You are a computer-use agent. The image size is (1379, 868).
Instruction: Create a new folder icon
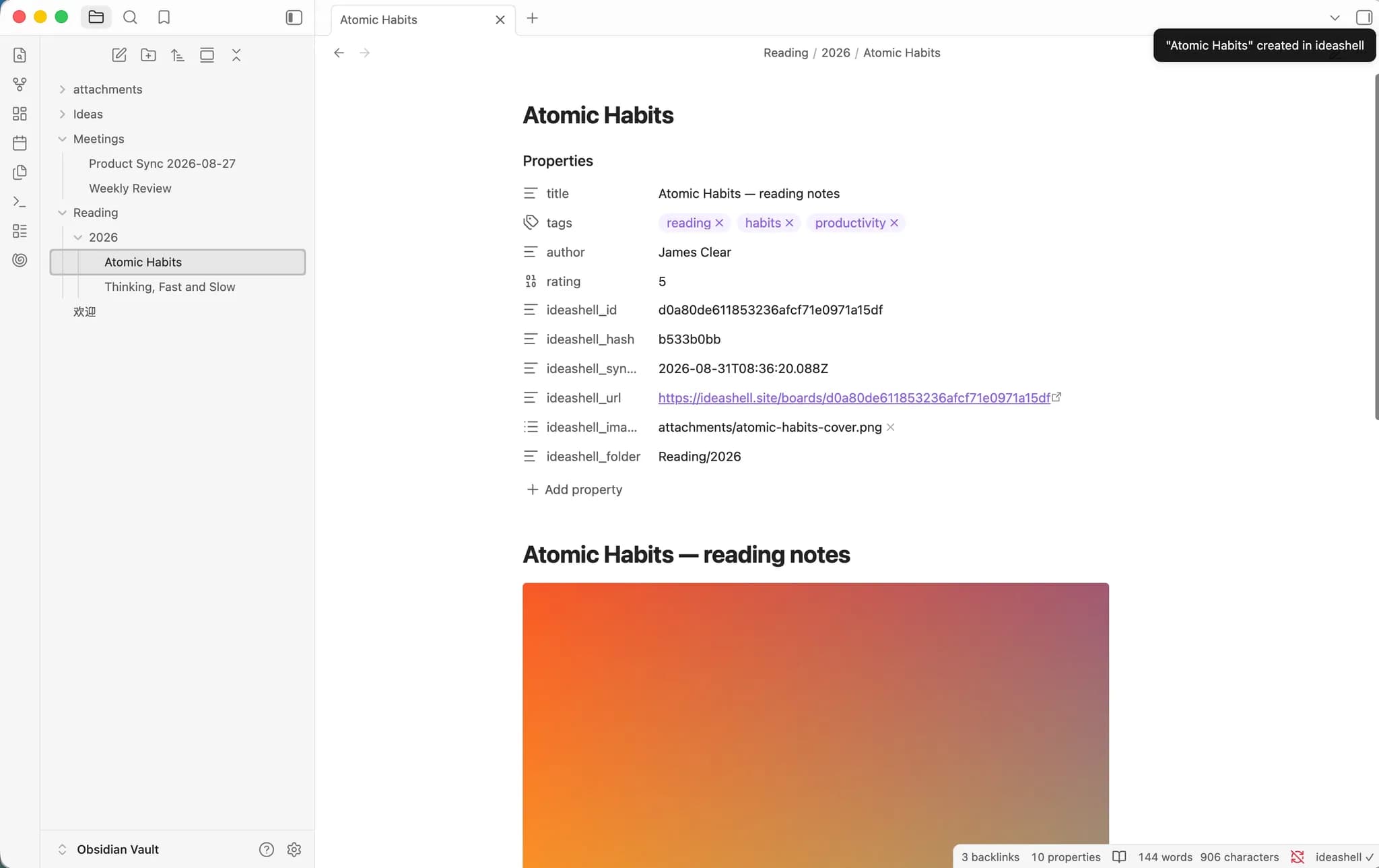coord(148,55)
